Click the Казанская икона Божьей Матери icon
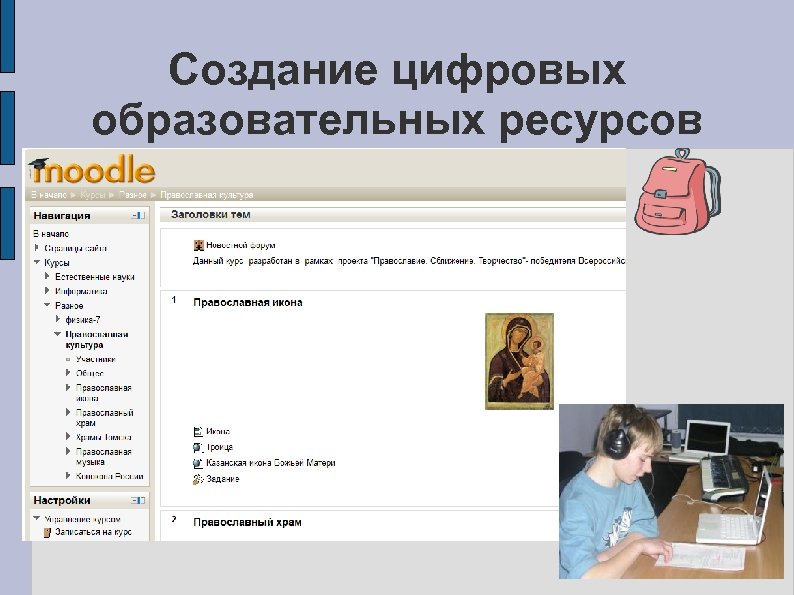 click(198, 463)
